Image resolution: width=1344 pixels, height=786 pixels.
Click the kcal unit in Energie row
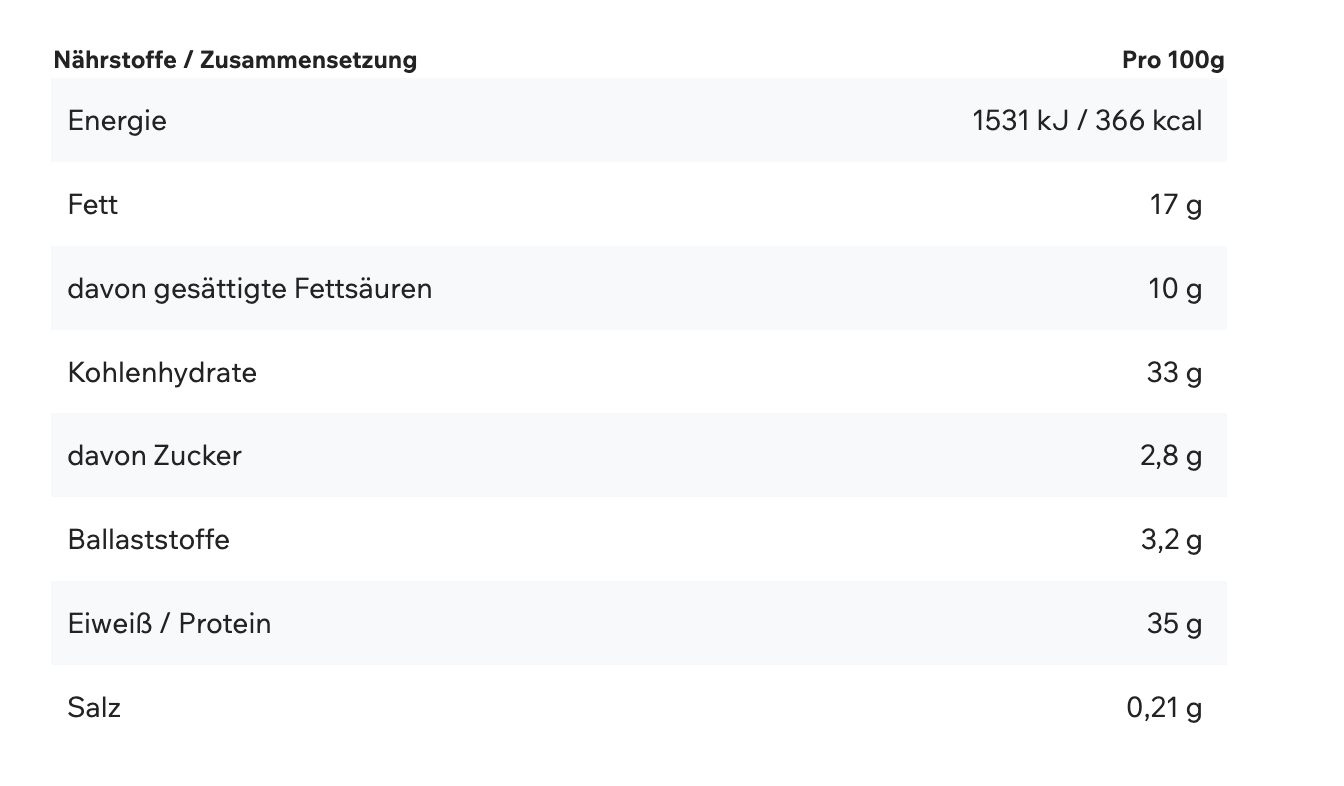click(1178, 121)
